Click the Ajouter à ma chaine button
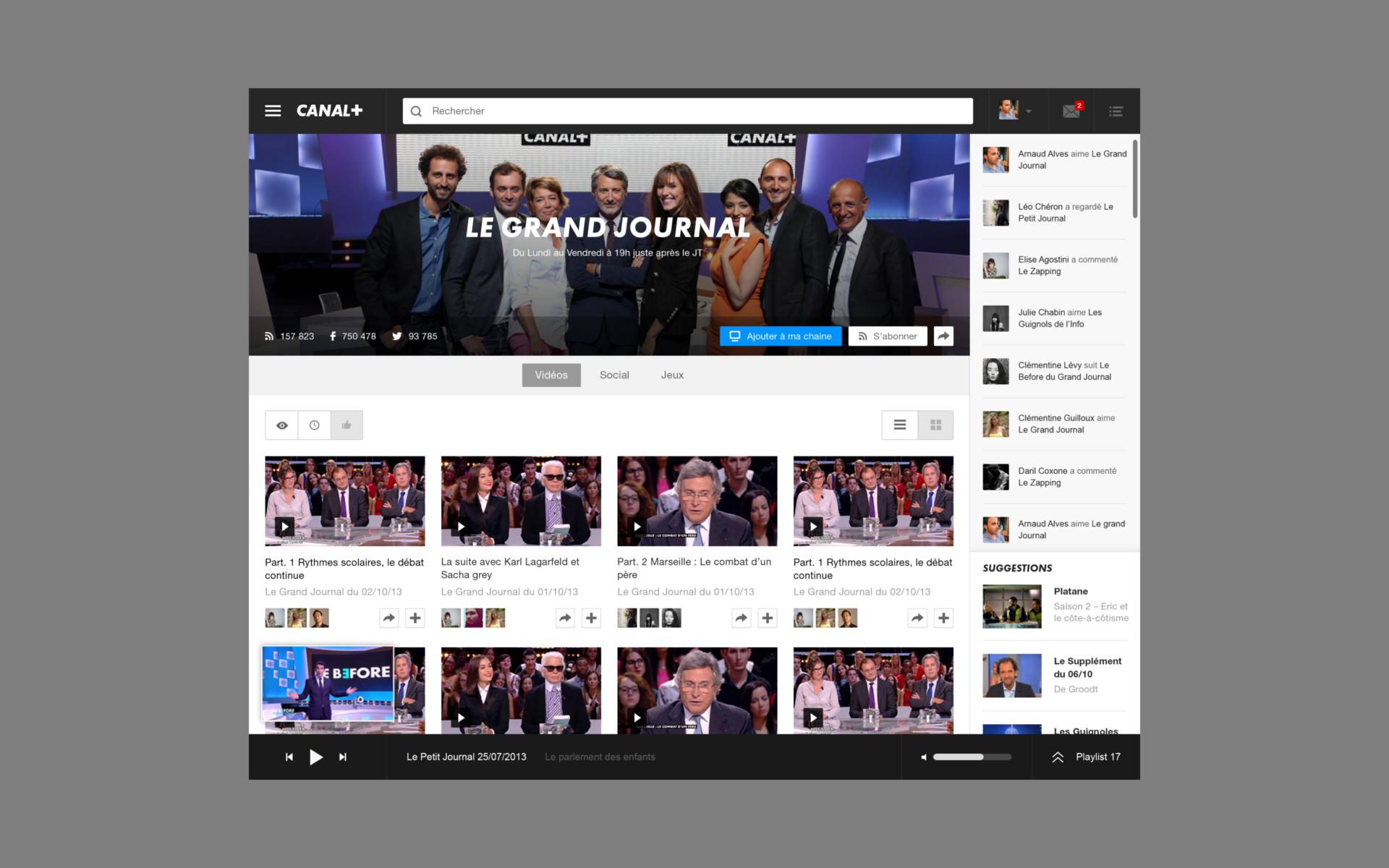The height and width of the screenshot is (868, 1389). pos(781,336)
